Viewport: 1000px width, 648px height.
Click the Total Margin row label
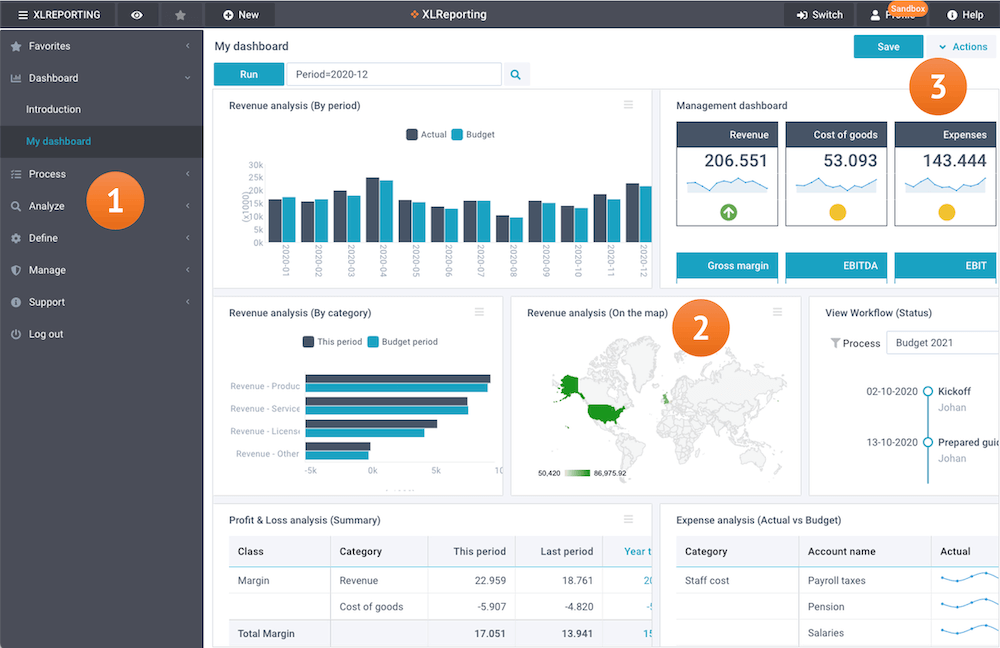pyautogui.click(x=266, y=633)
